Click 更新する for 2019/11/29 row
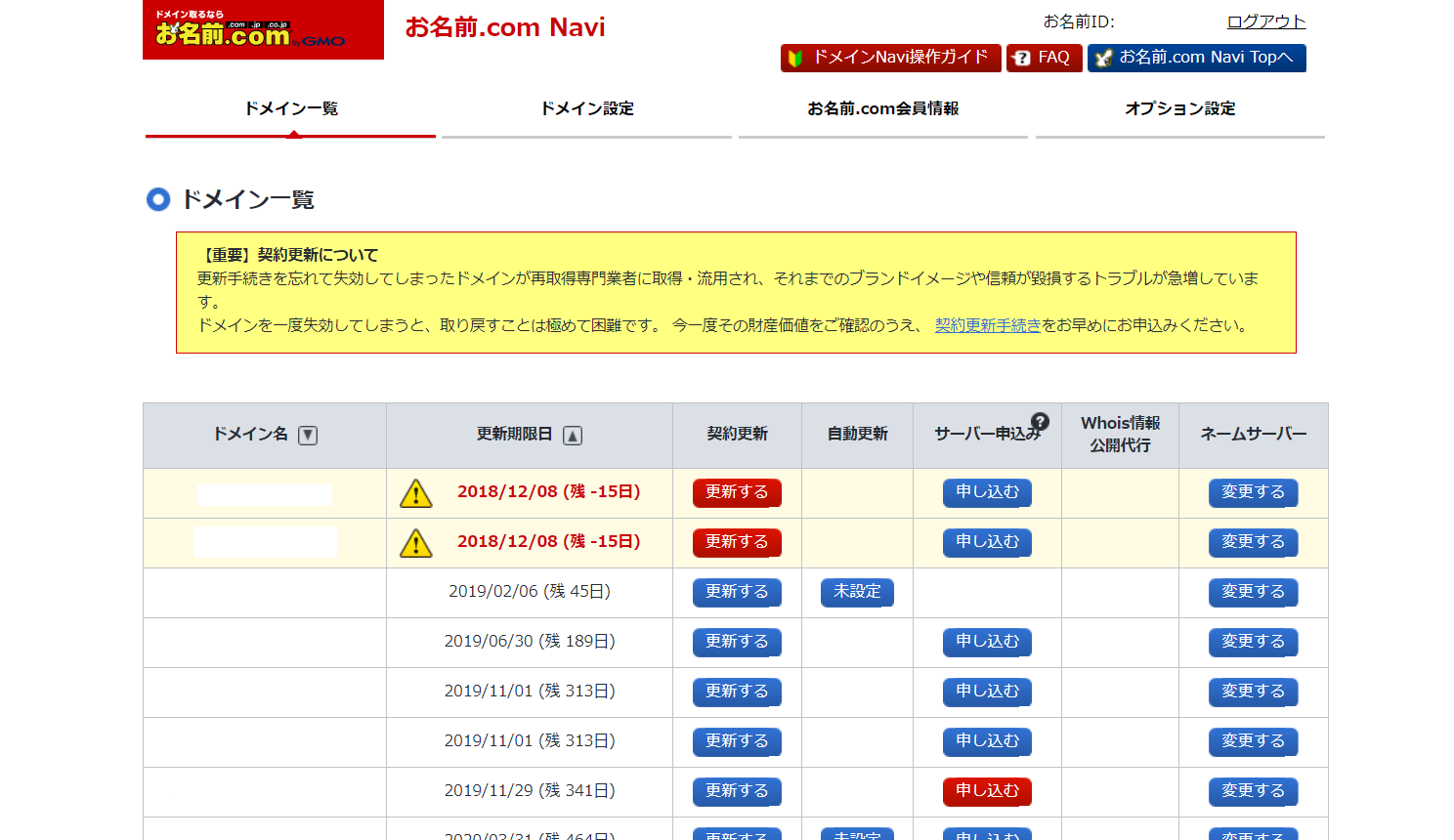The width and height of the screenshot is (1454, 840). 737,792
